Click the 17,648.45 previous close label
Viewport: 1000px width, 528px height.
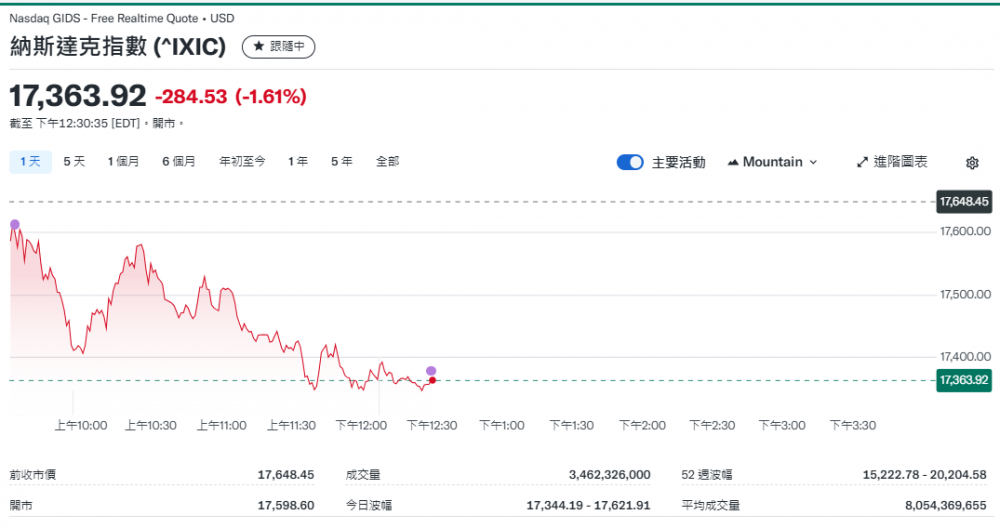[x=963, y=202]
